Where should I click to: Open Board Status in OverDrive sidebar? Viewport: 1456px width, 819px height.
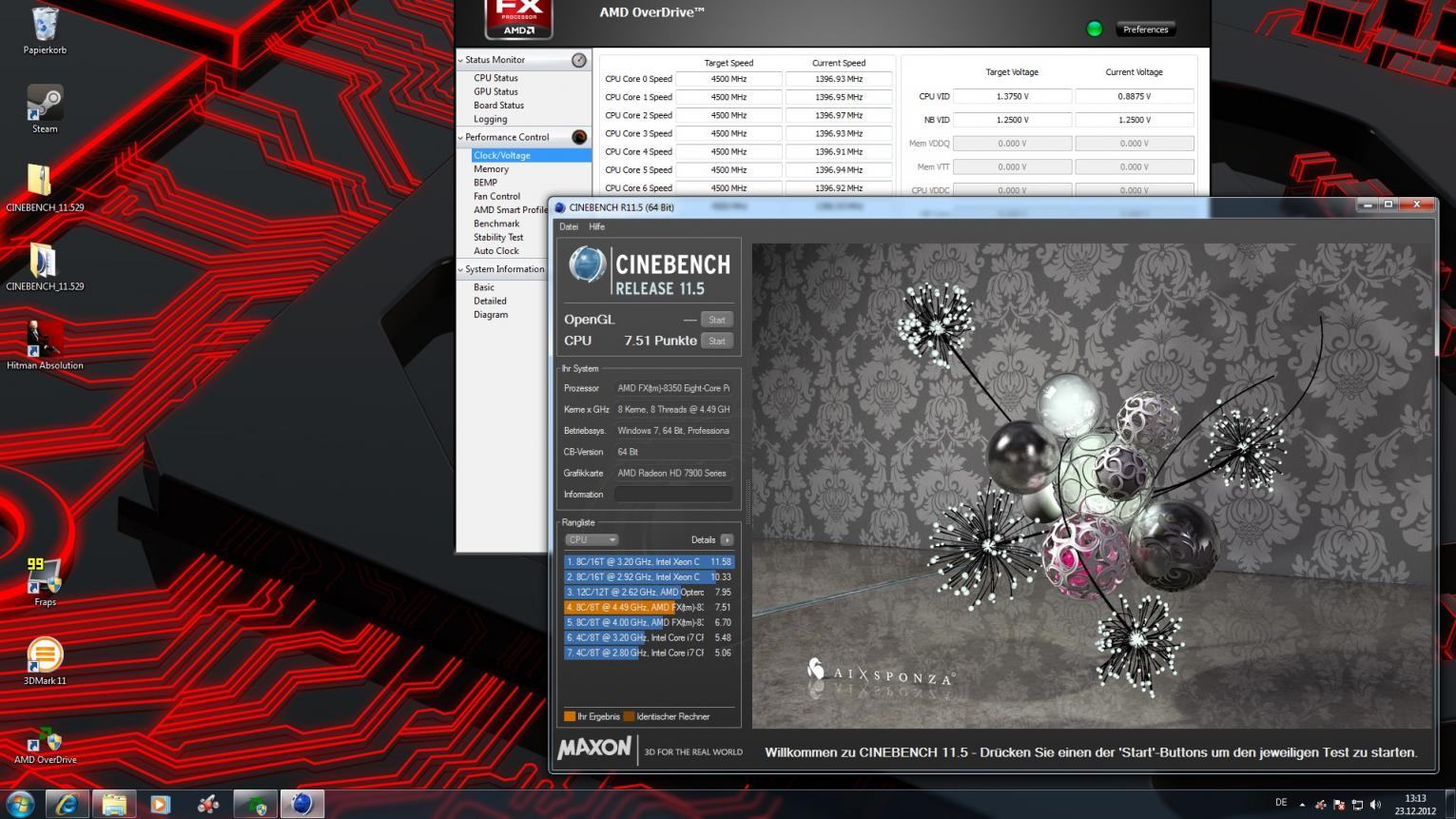click(x=498, y=106)
